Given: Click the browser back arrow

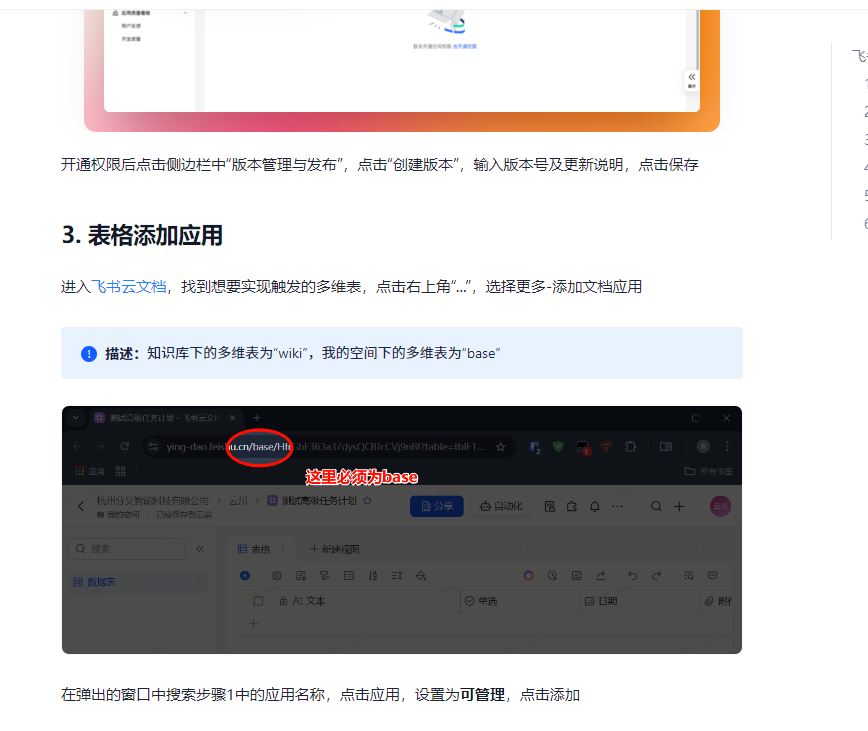Looking at the screenshot, I should (x=77, y=447).
